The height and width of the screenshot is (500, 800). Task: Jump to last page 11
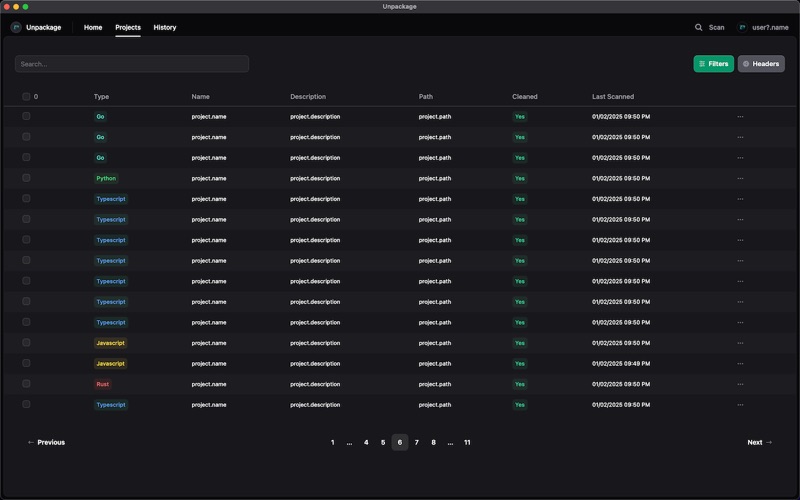pos(467,442)
